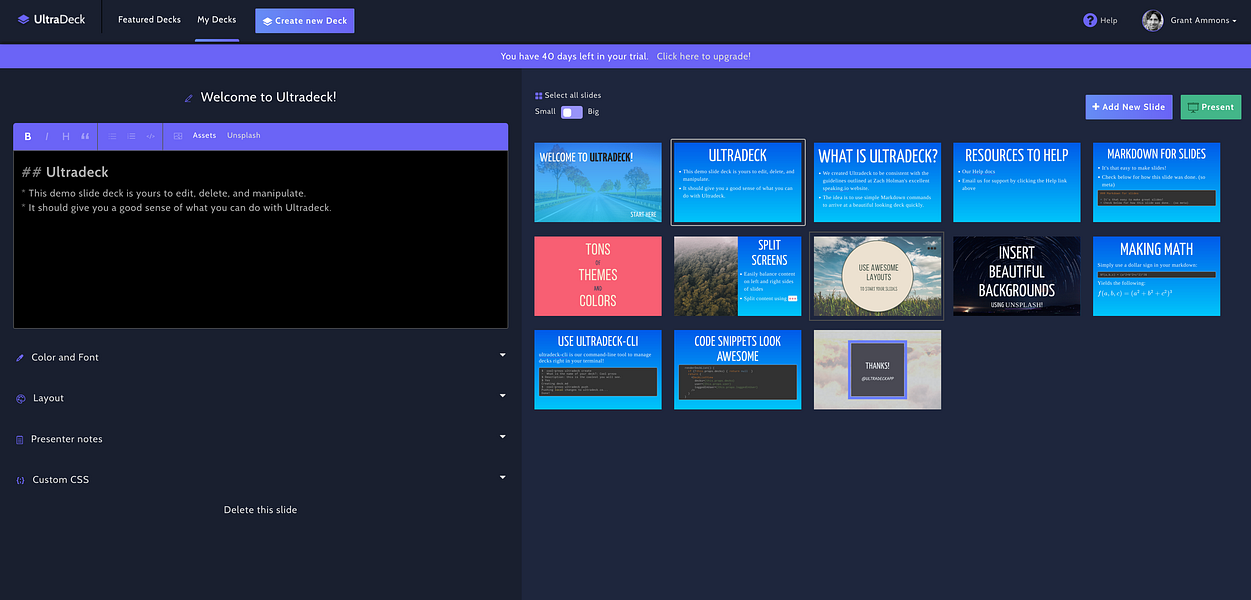This screenshot has width=1251, height=600.
Task: Toggle slide thumbnail size Small/Big switch
Action: pos(571,112)
